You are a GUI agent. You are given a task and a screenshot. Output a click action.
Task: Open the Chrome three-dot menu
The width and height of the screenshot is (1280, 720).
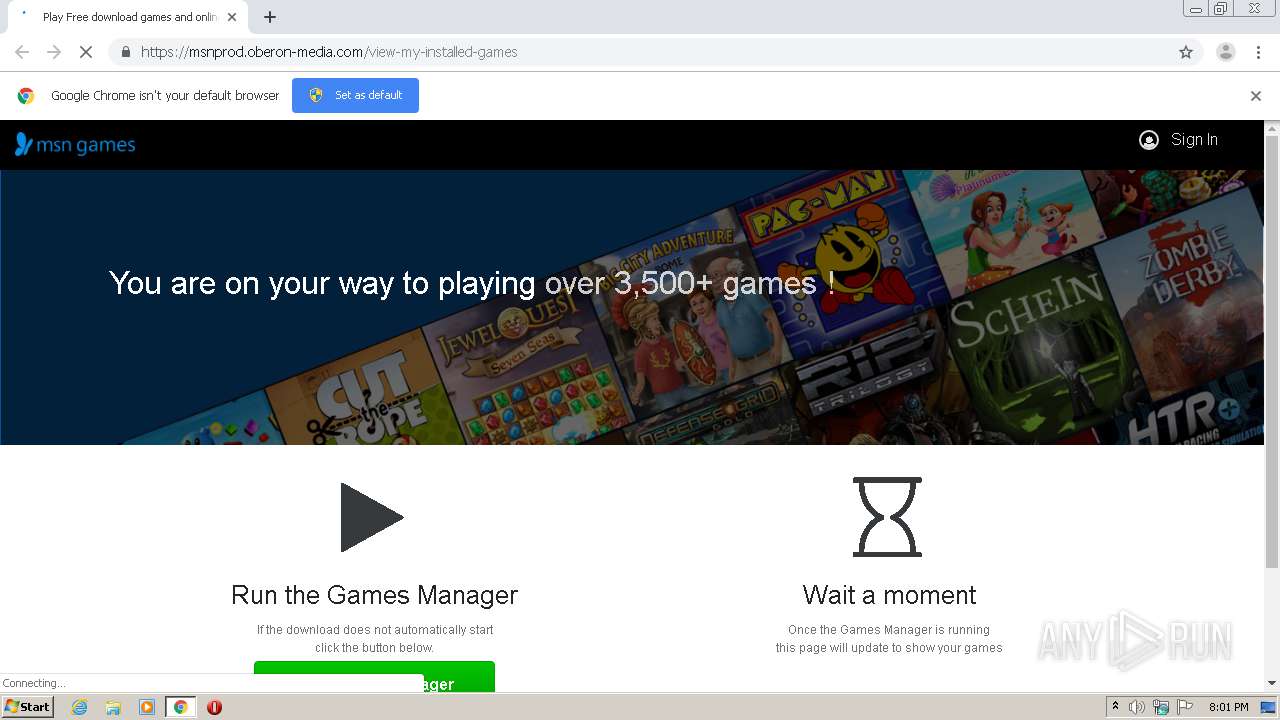(x=1258, y=52)
